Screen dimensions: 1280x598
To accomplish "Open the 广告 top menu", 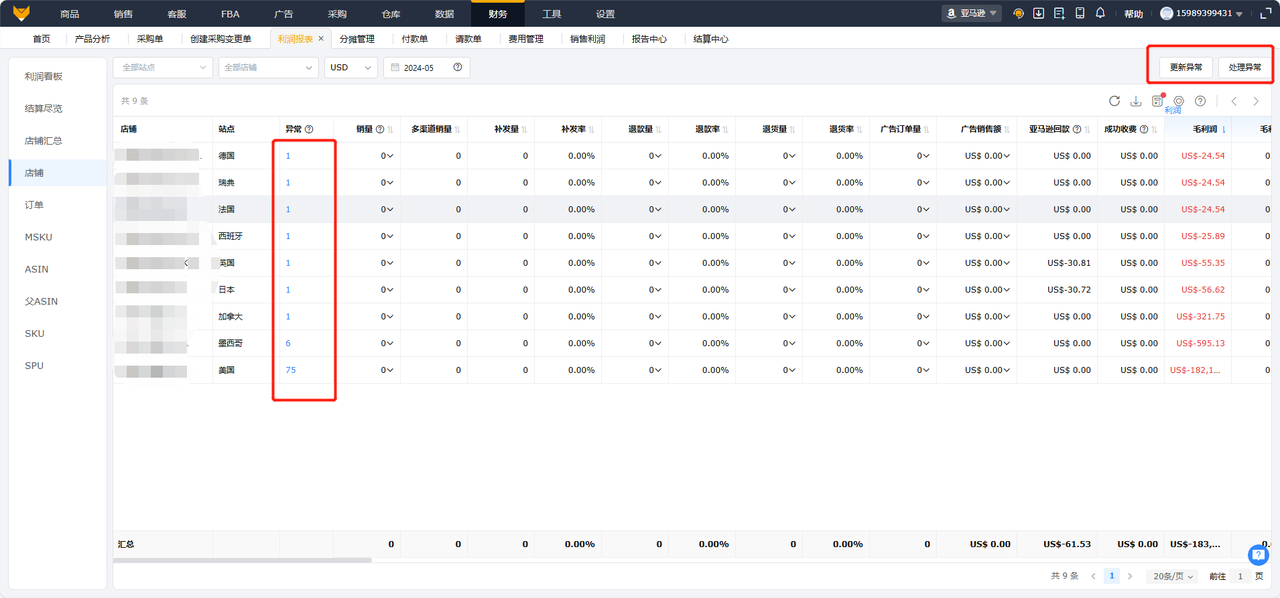I will [x=283, y=14].
